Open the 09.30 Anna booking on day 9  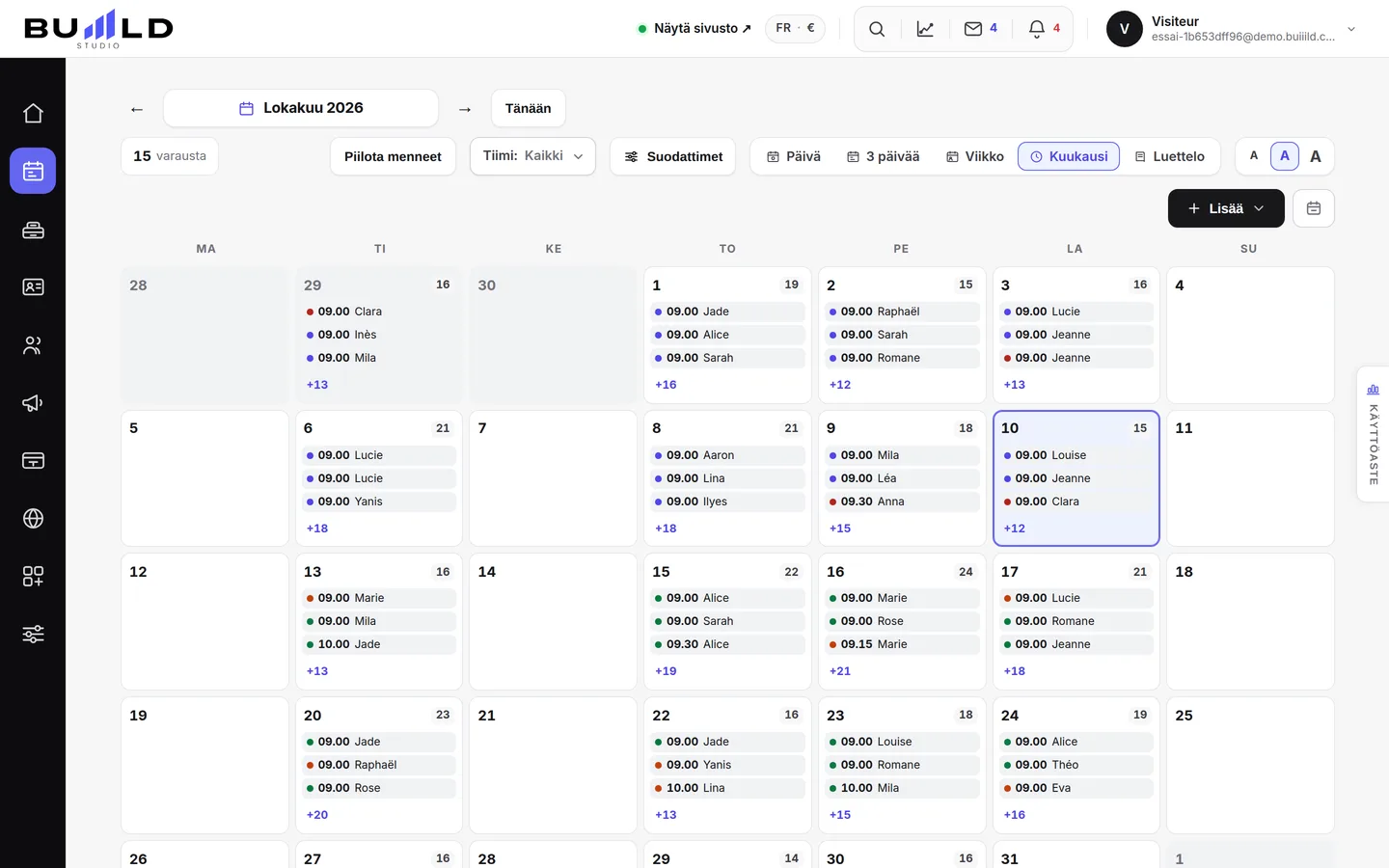point(902,502)
